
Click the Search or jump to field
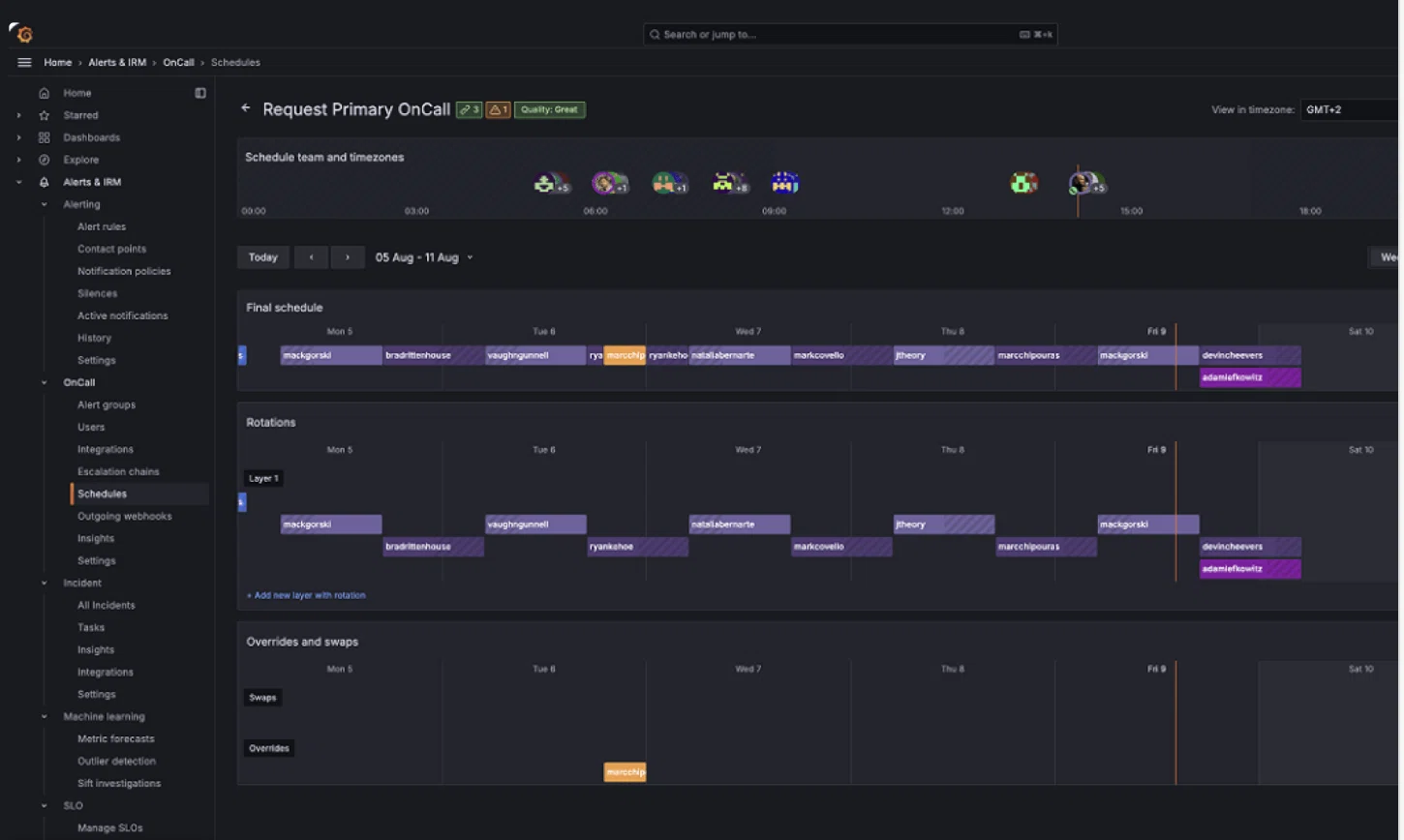[850, 34]
